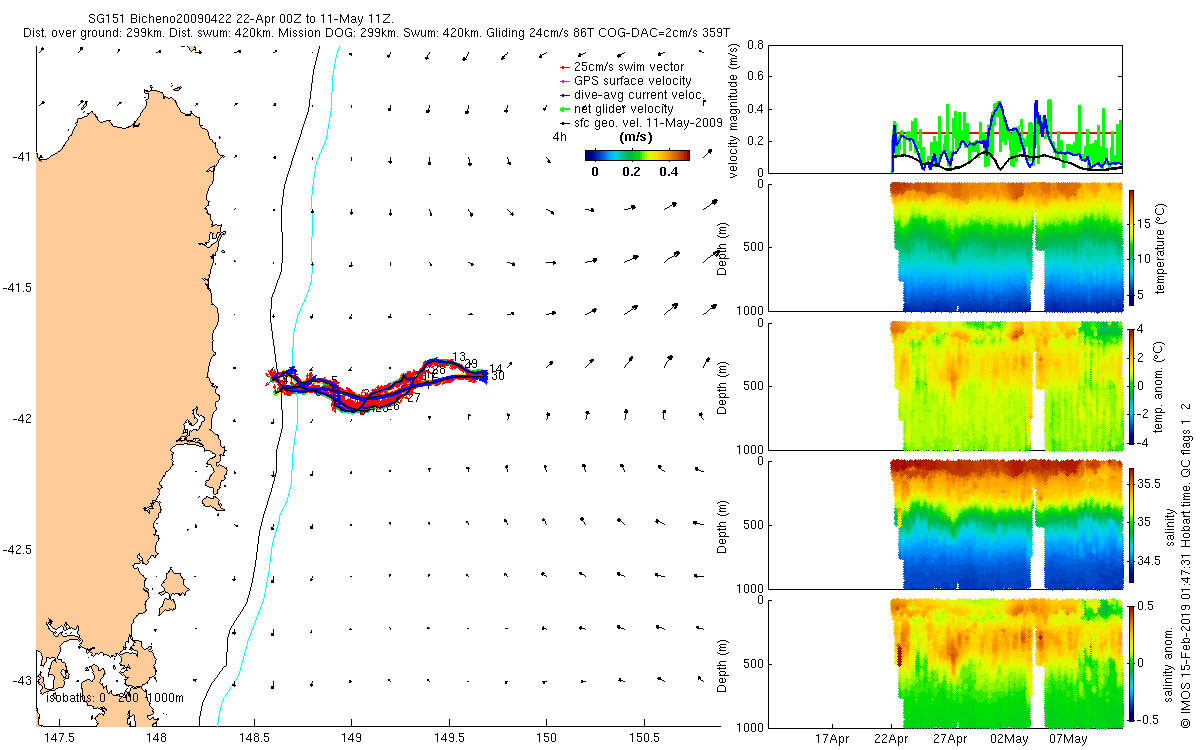The width and height of the screenshot is (1200, 750).
Task: Click the '0.2' tick under the velocity colorbar
Action: [631, 172]
